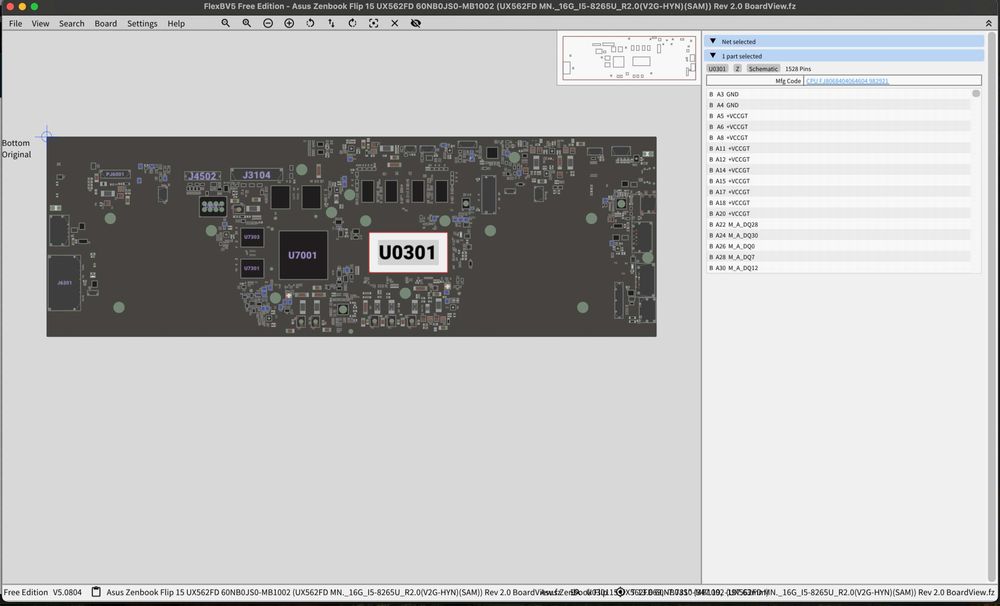The height and width of the screenshot is (606, 1000).
Task: Open the File menu
Action: [15, 23]
